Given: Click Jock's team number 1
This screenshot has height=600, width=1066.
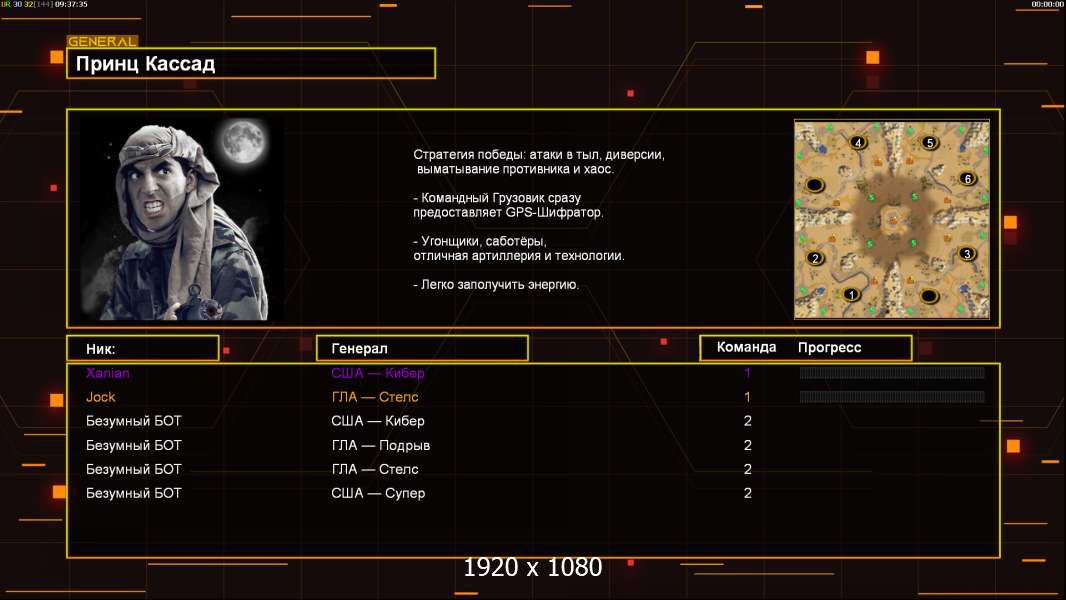Looking at the screenshot, I should click(x=747, y=397).
